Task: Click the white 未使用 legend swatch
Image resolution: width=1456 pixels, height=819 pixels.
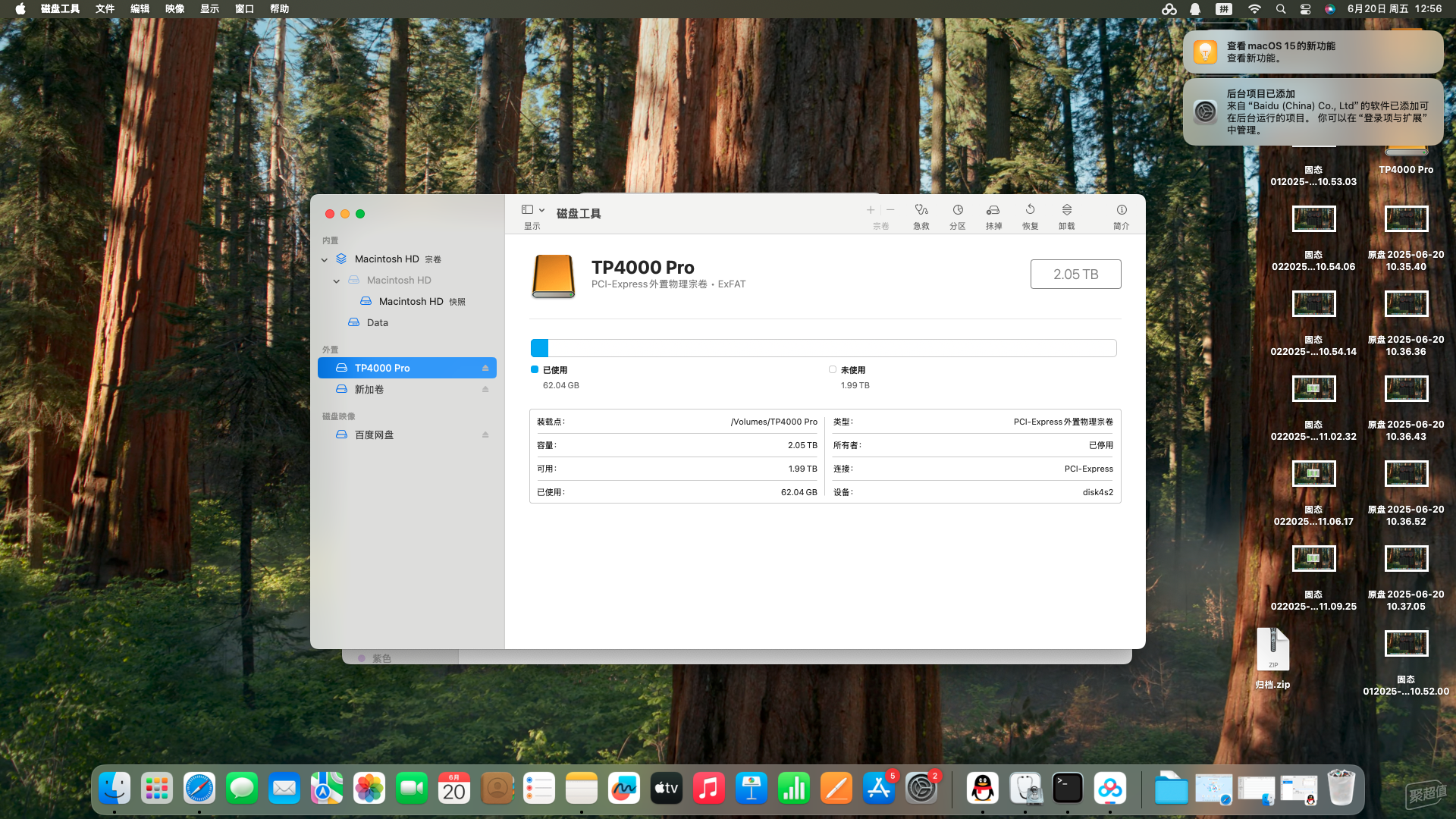Action: point(833,369)
